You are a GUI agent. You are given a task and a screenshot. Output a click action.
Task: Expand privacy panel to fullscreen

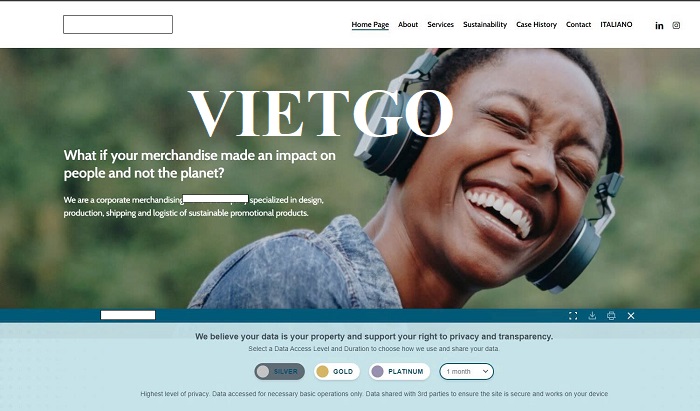coord(573,316)
